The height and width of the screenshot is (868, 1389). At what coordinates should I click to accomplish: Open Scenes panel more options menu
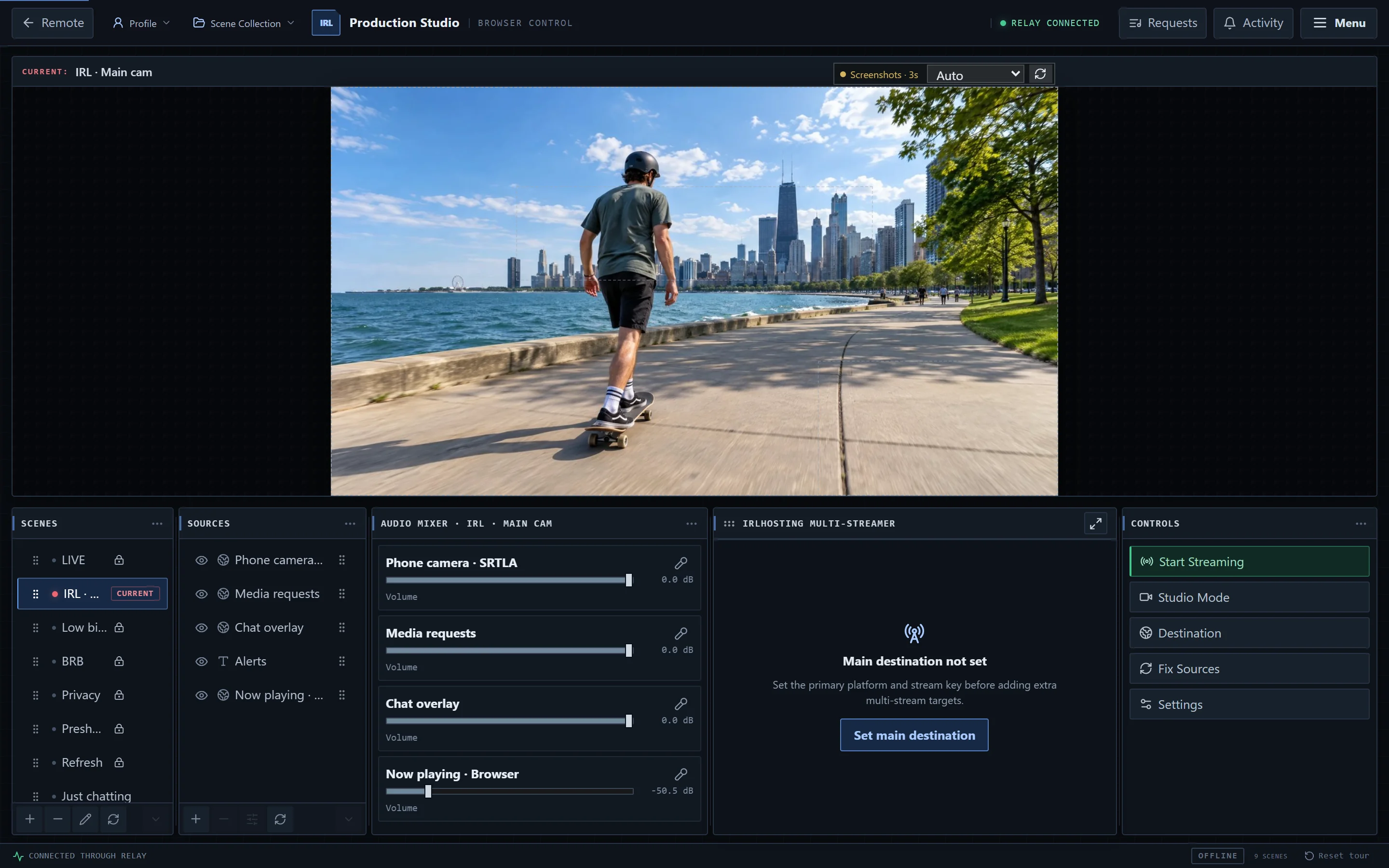pyautogui.click(x=157, y=523)
